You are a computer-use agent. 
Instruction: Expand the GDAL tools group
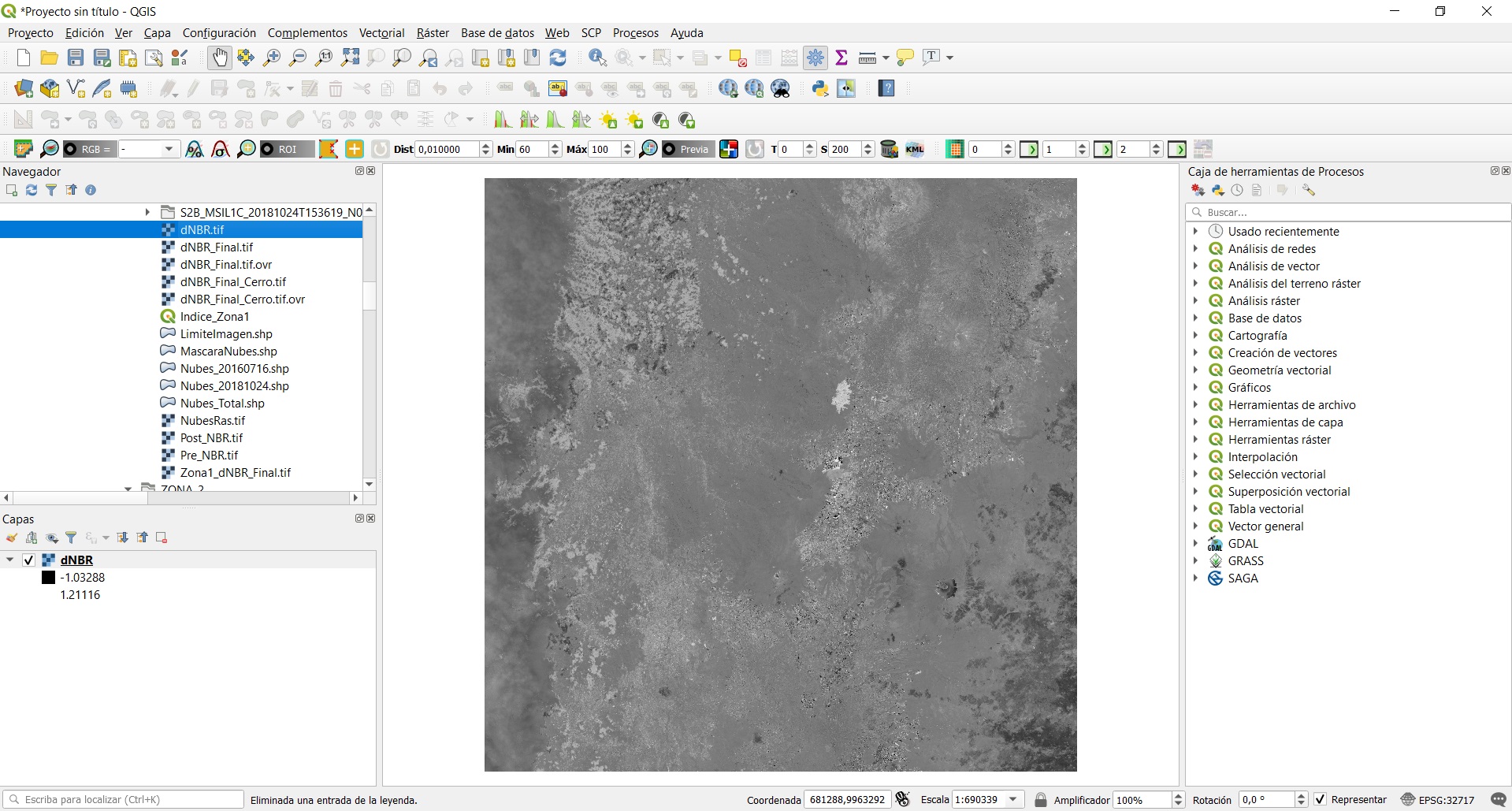(x=1195, y=544)
